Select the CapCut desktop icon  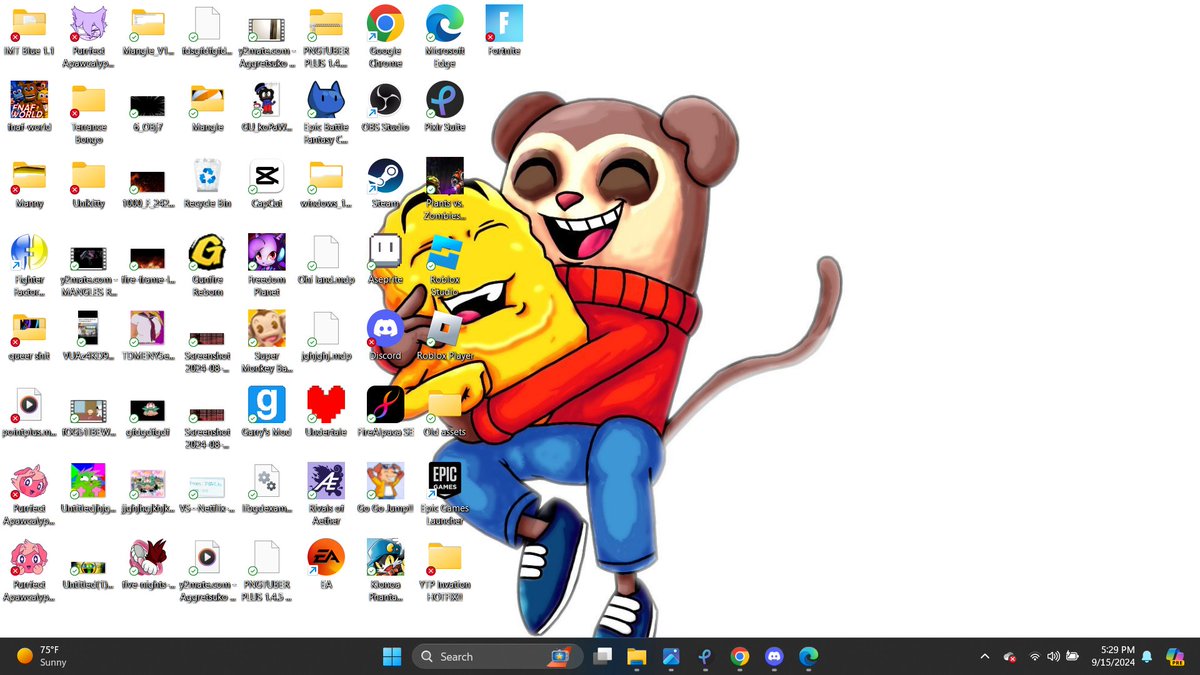point(266,183)
